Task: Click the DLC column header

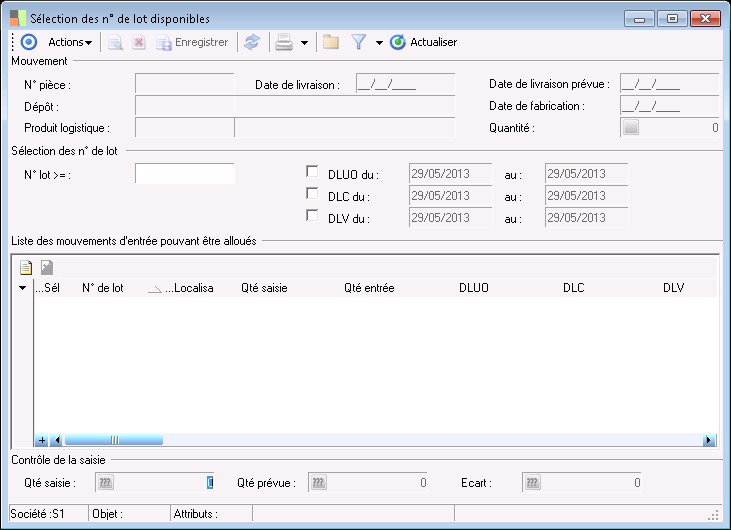Action: coord(573,288)
